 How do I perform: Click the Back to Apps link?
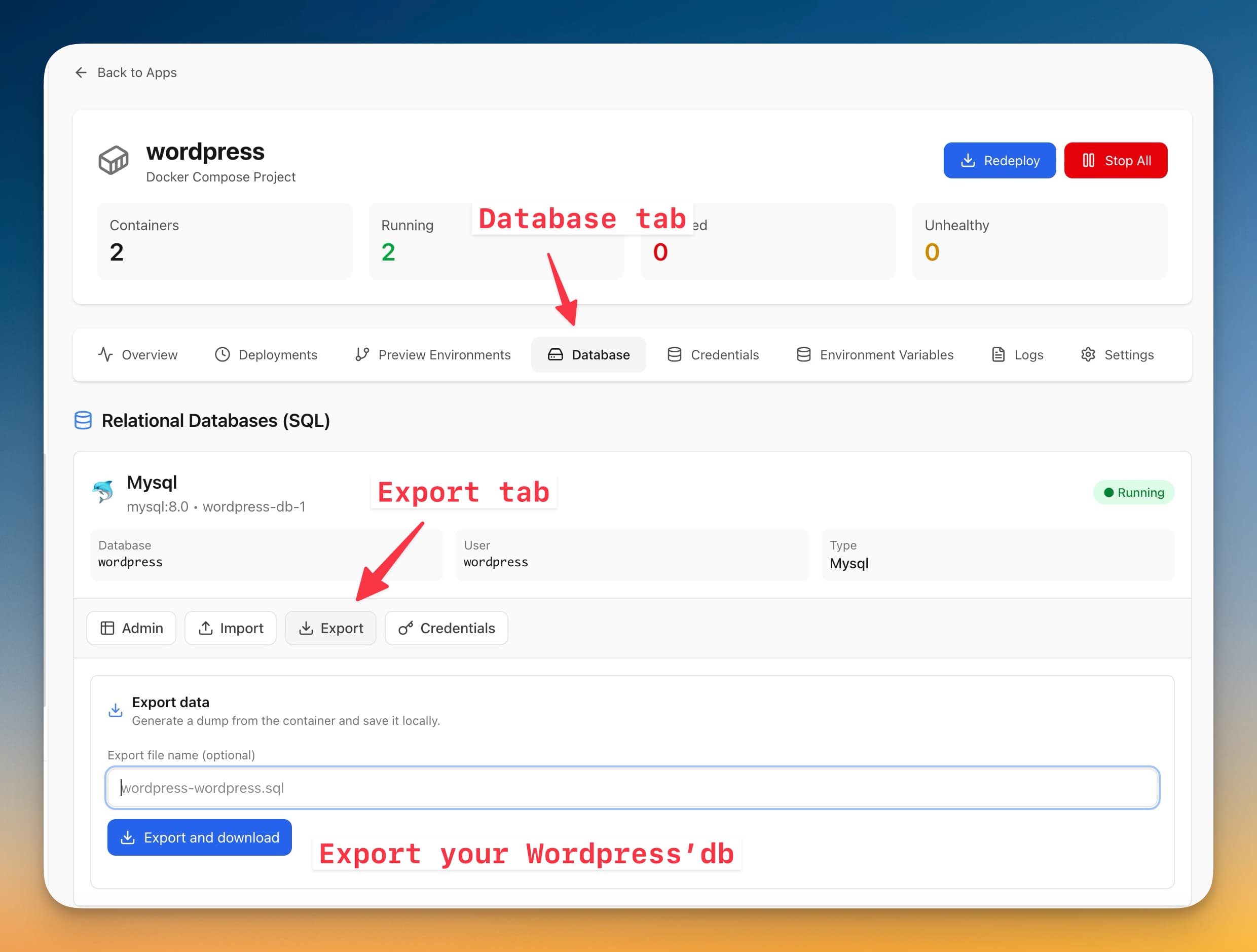pyautogui.click(x=137, y=72)
